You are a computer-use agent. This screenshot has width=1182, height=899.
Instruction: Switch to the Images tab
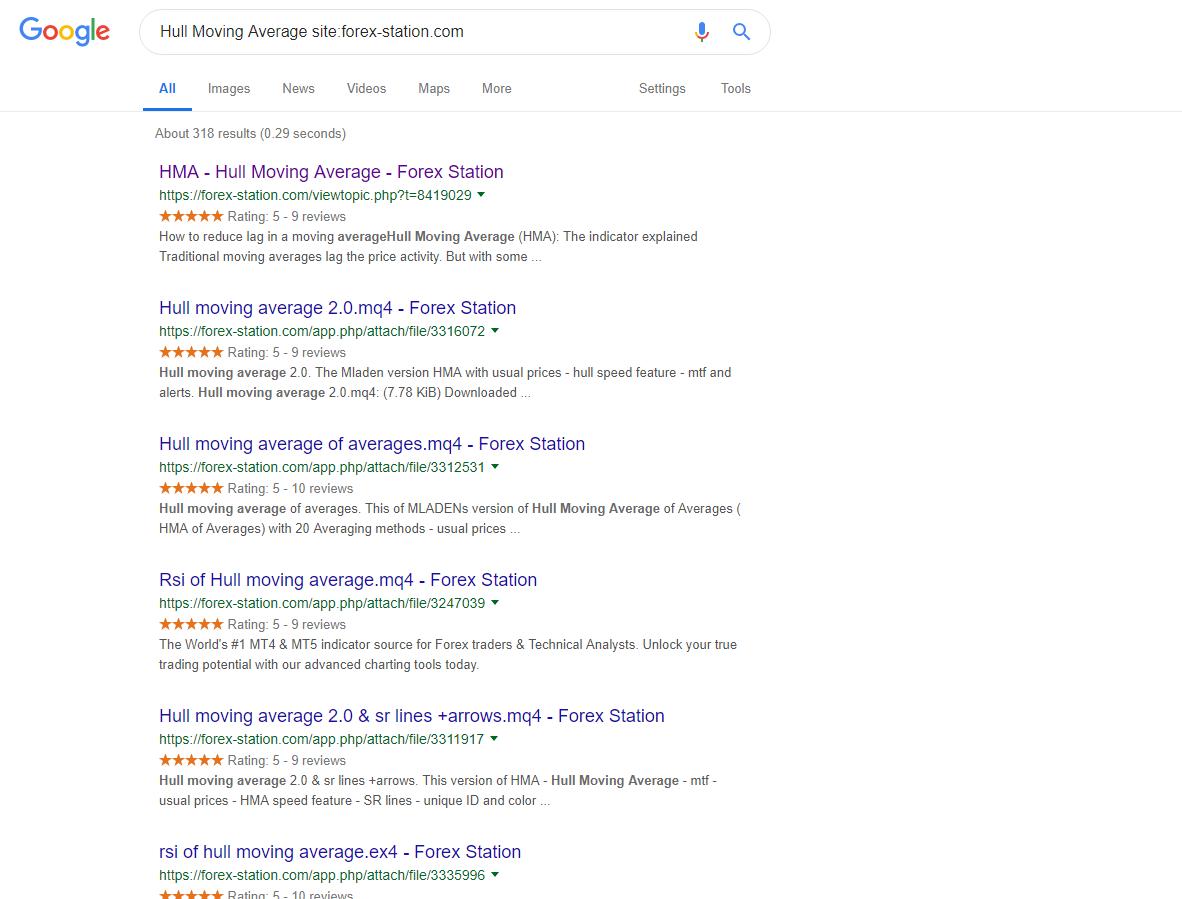tap(229, 88)
